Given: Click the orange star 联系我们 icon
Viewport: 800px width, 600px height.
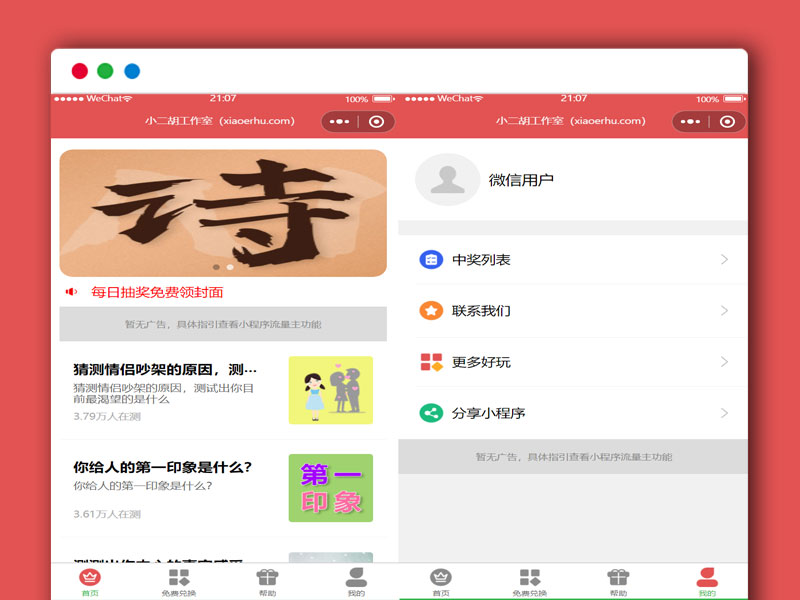Looking at the screenshot, I should [x=430, y=310].
